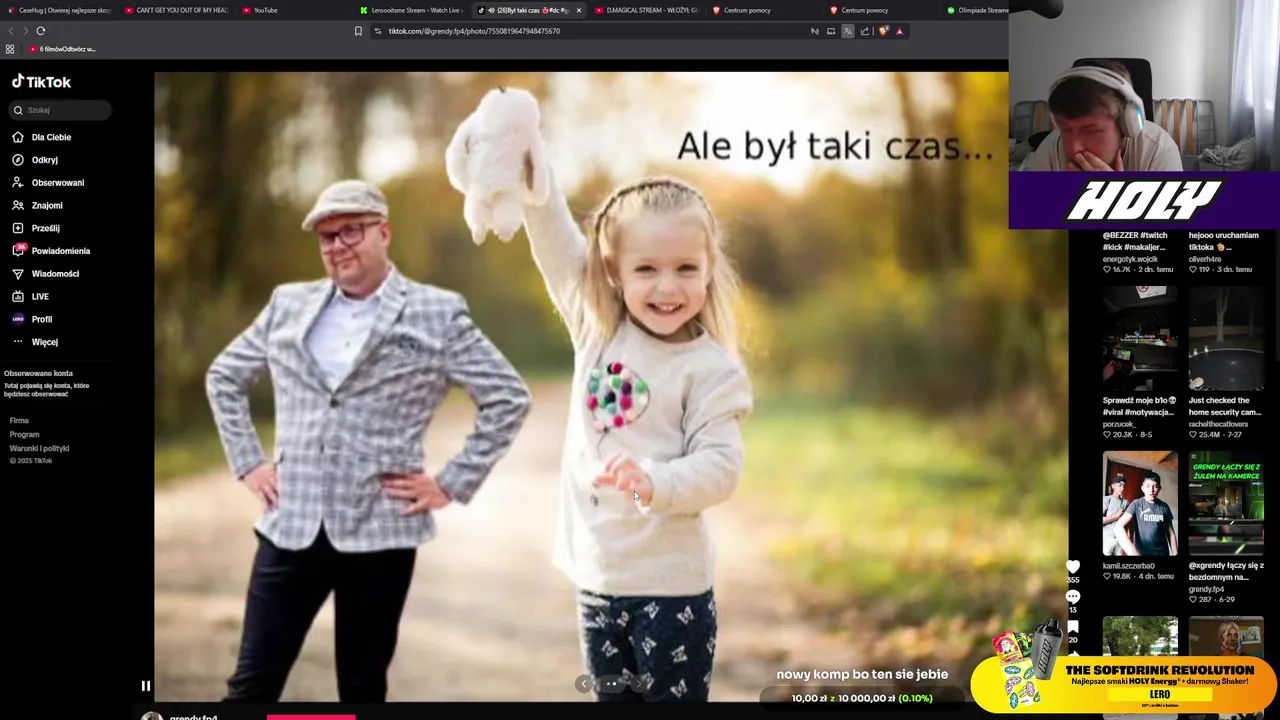The width and height of the screenshot is (1280, 720).
Task: Click the HOLY sponsor banner
Action: (x=1144, y=200)
